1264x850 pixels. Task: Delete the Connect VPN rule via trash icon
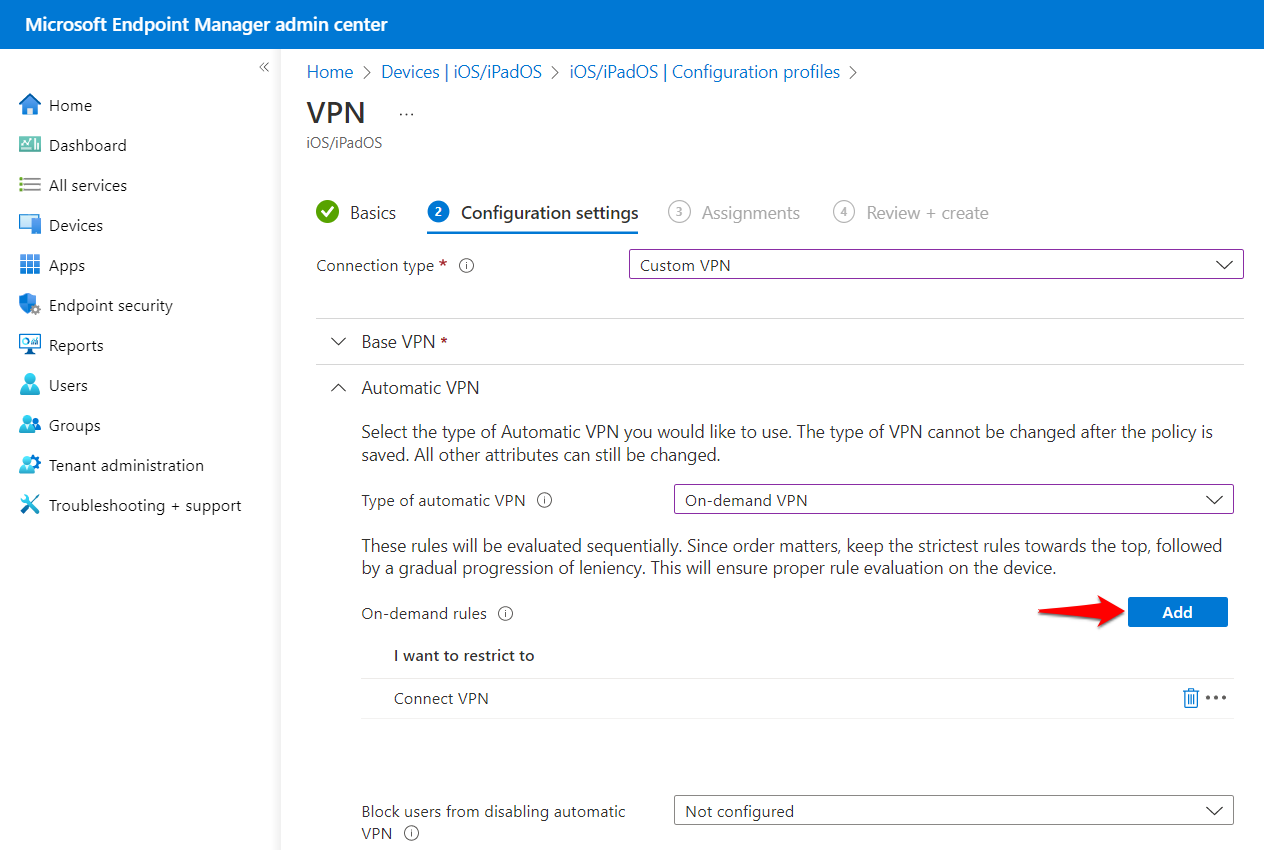[x=1190, y=697]
